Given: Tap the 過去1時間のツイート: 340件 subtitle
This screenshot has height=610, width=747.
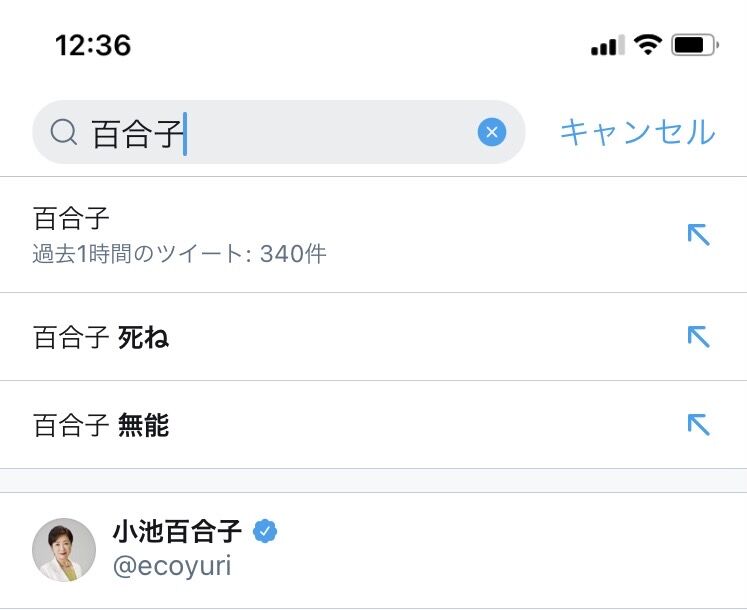Looking at the screenshot, I should coord(180,254).
